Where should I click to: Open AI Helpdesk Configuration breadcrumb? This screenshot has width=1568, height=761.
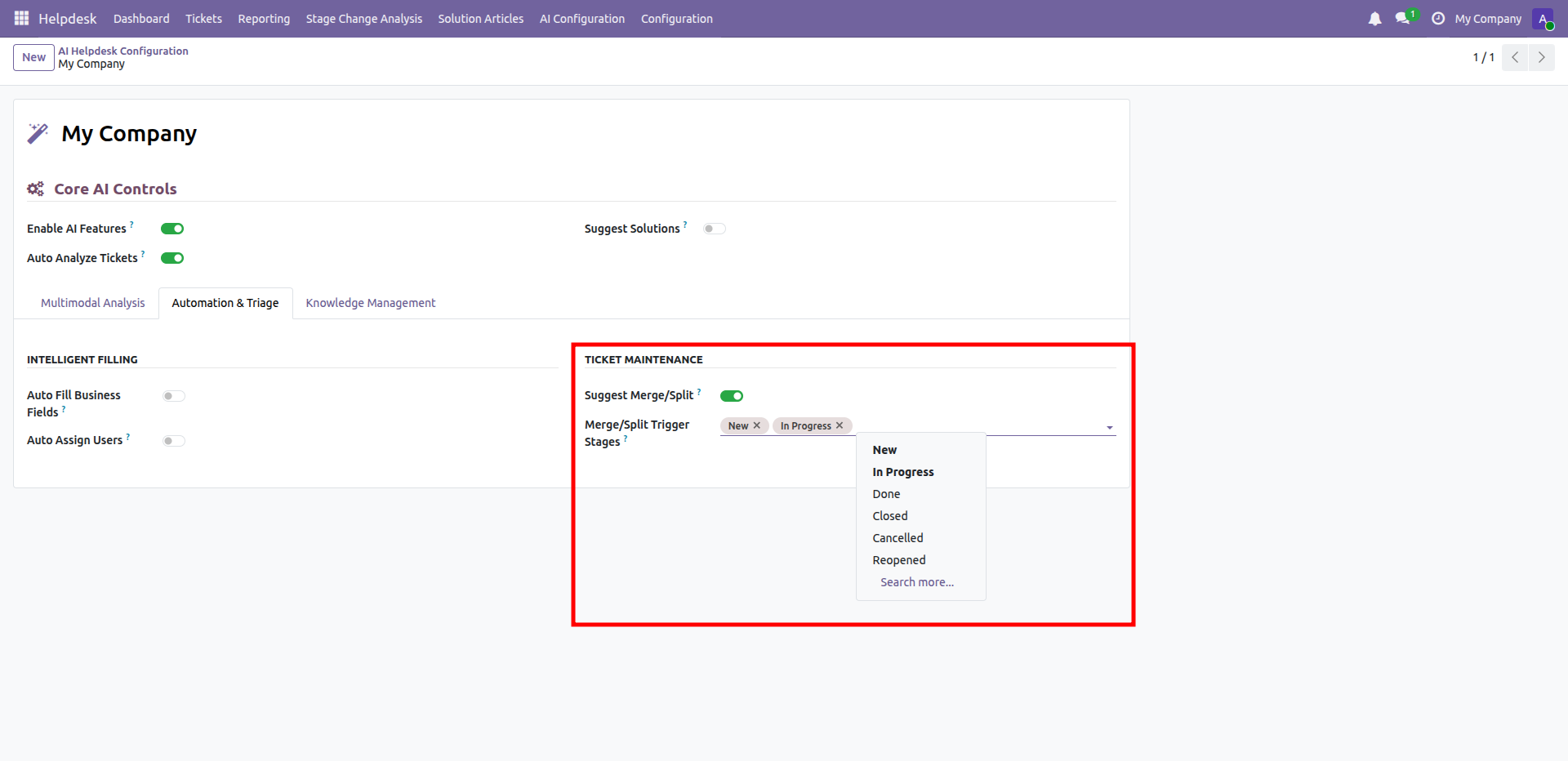pyautogui.click(x=123, y=51)
